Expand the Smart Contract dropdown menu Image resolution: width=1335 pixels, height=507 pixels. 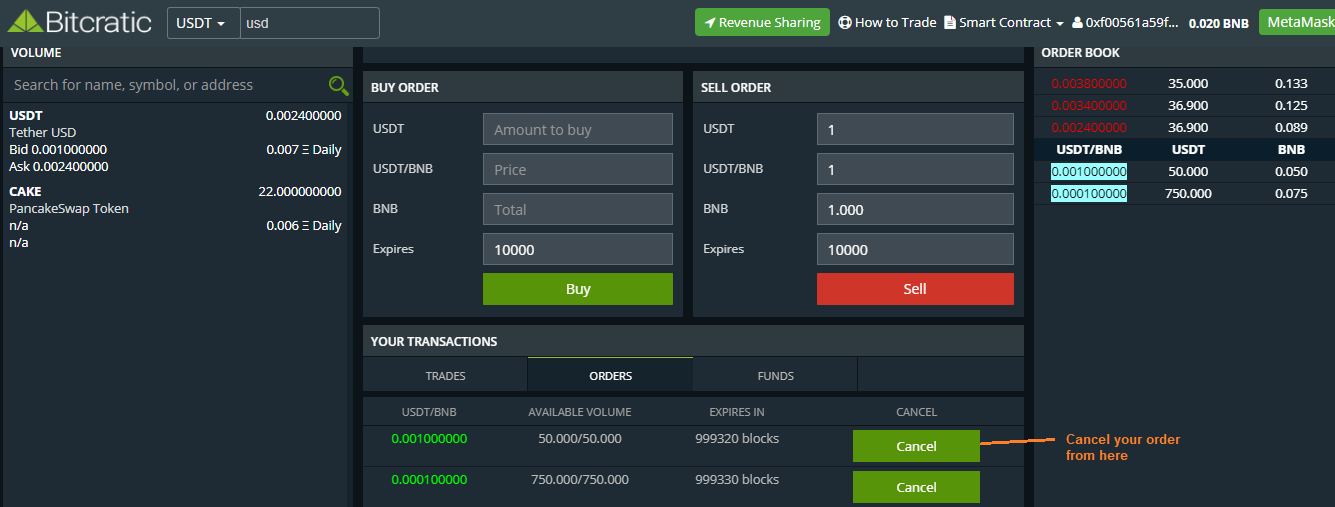(1003, 22)
